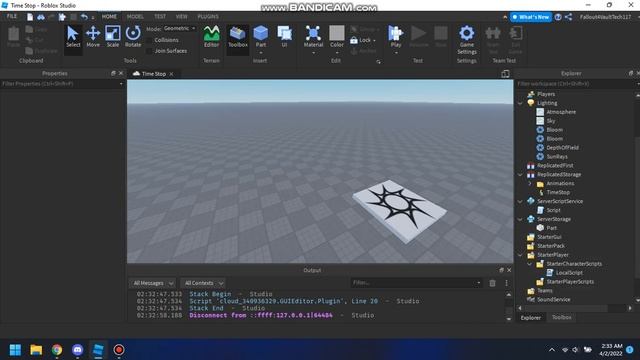The image size is (640, 360).
Task: Click Bandicam recorder taskbar icon
Action: coord(119,350)
